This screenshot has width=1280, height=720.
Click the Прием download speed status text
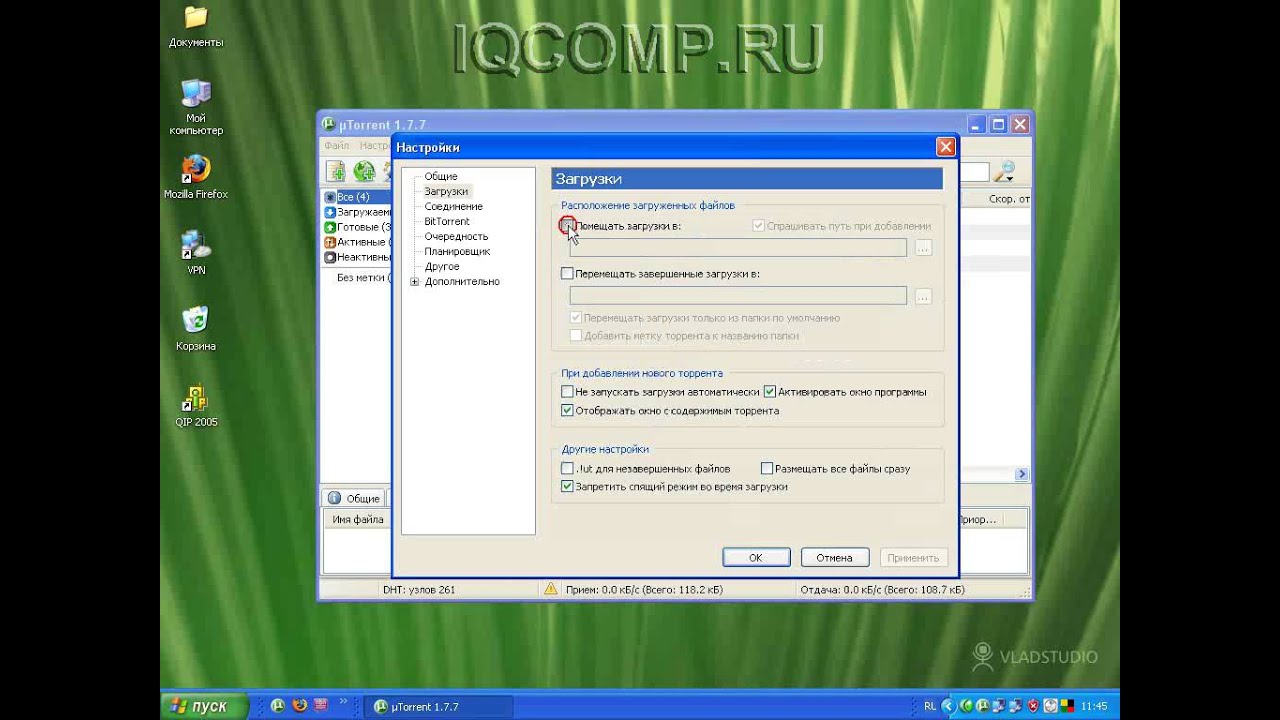click(x=644, y=590)
